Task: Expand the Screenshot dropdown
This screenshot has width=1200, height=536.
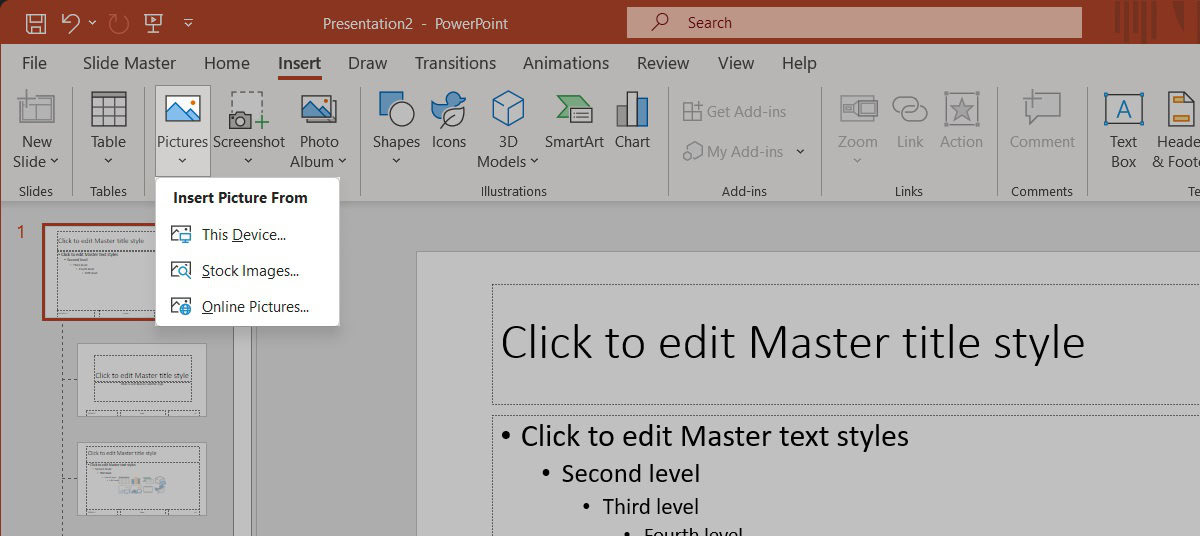Action: pyautogui.click(x=249, y=160)
